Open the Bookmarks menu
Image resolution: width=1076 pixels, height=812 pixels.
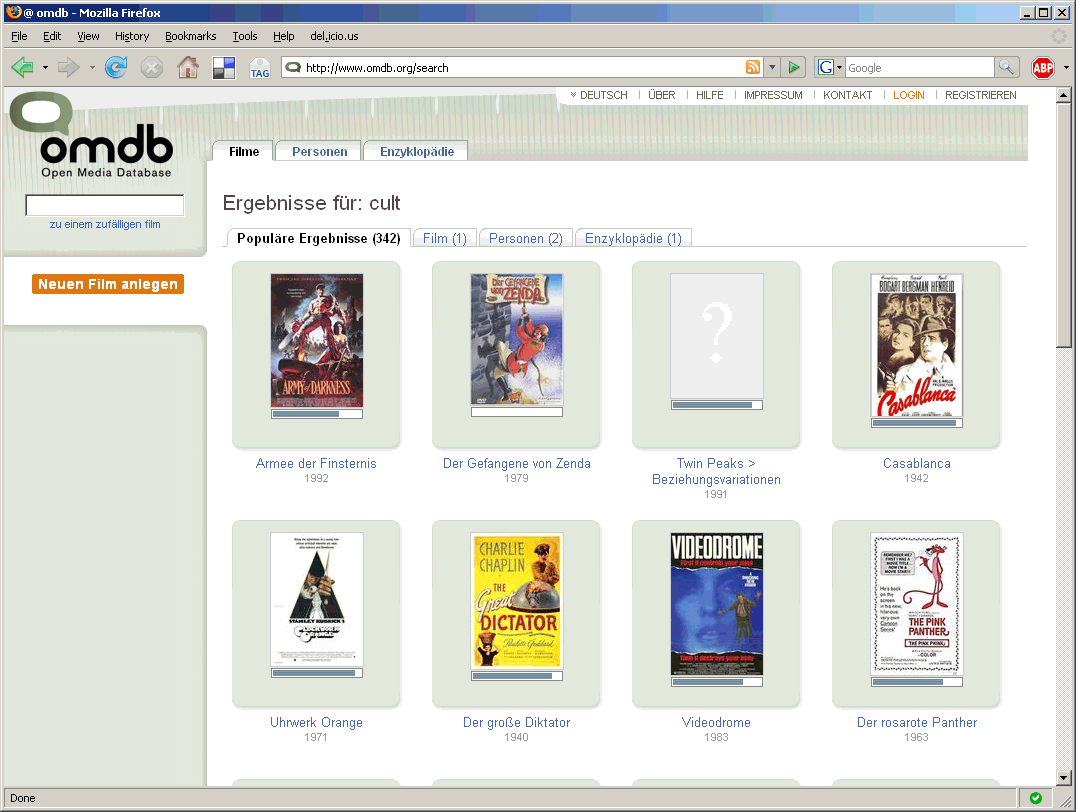click(x=191, y=36)
